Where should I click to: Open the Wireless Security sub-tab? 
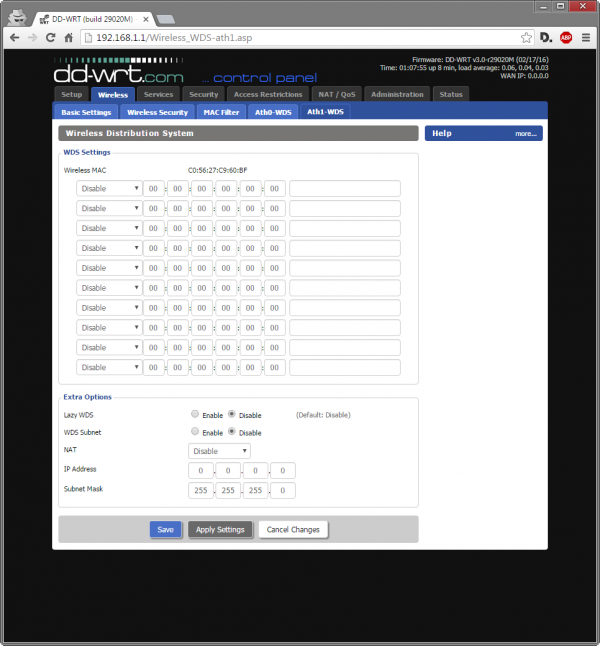coord(157,112)
